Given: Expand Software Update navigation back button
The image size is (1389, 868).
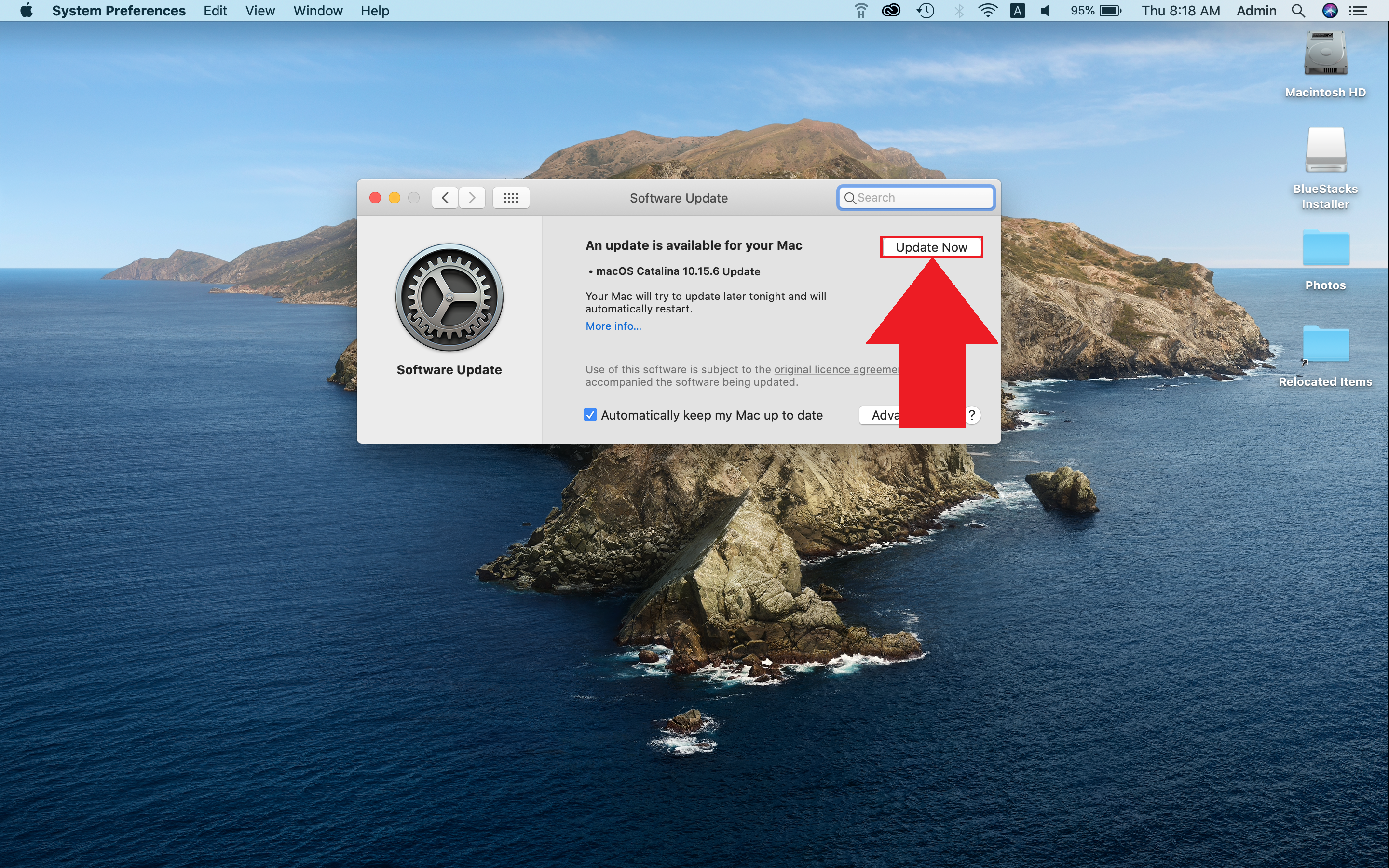Looking at the screenshot, I should coord(444,197).
